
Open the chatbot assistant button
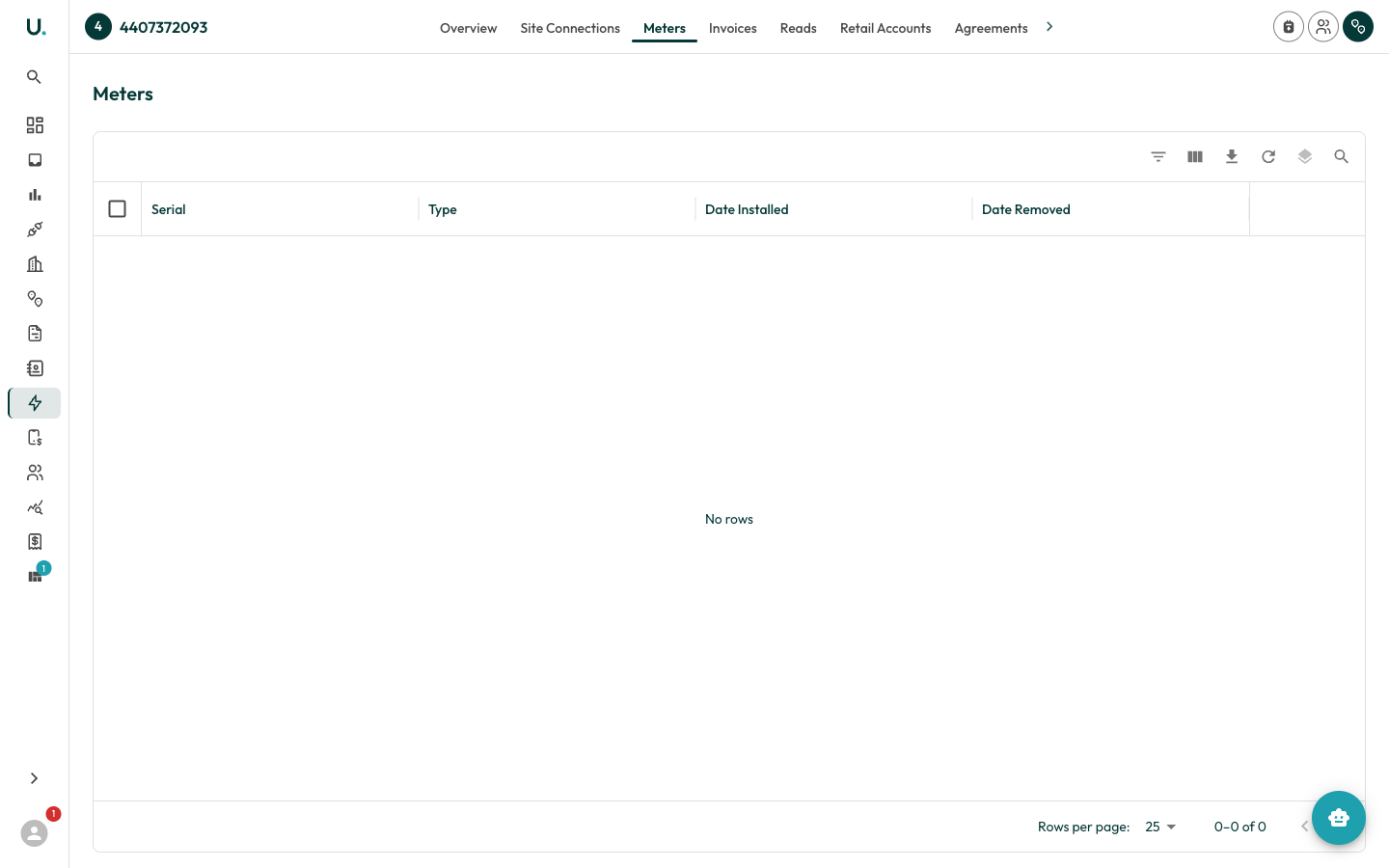pyautogui.click(x=1339, y=818)
